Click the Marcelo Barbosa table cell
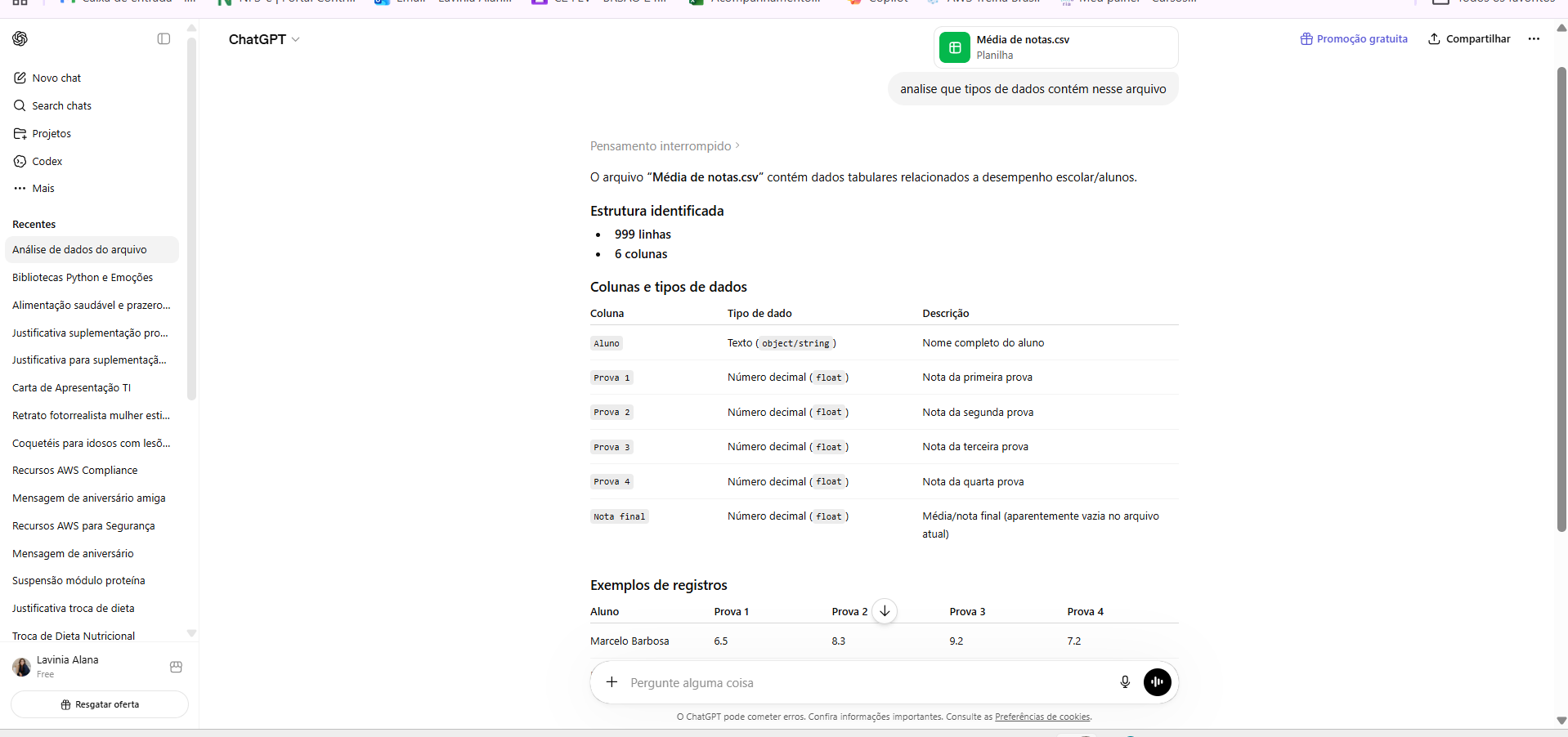The image size is (1568, 737). [629, 641]
